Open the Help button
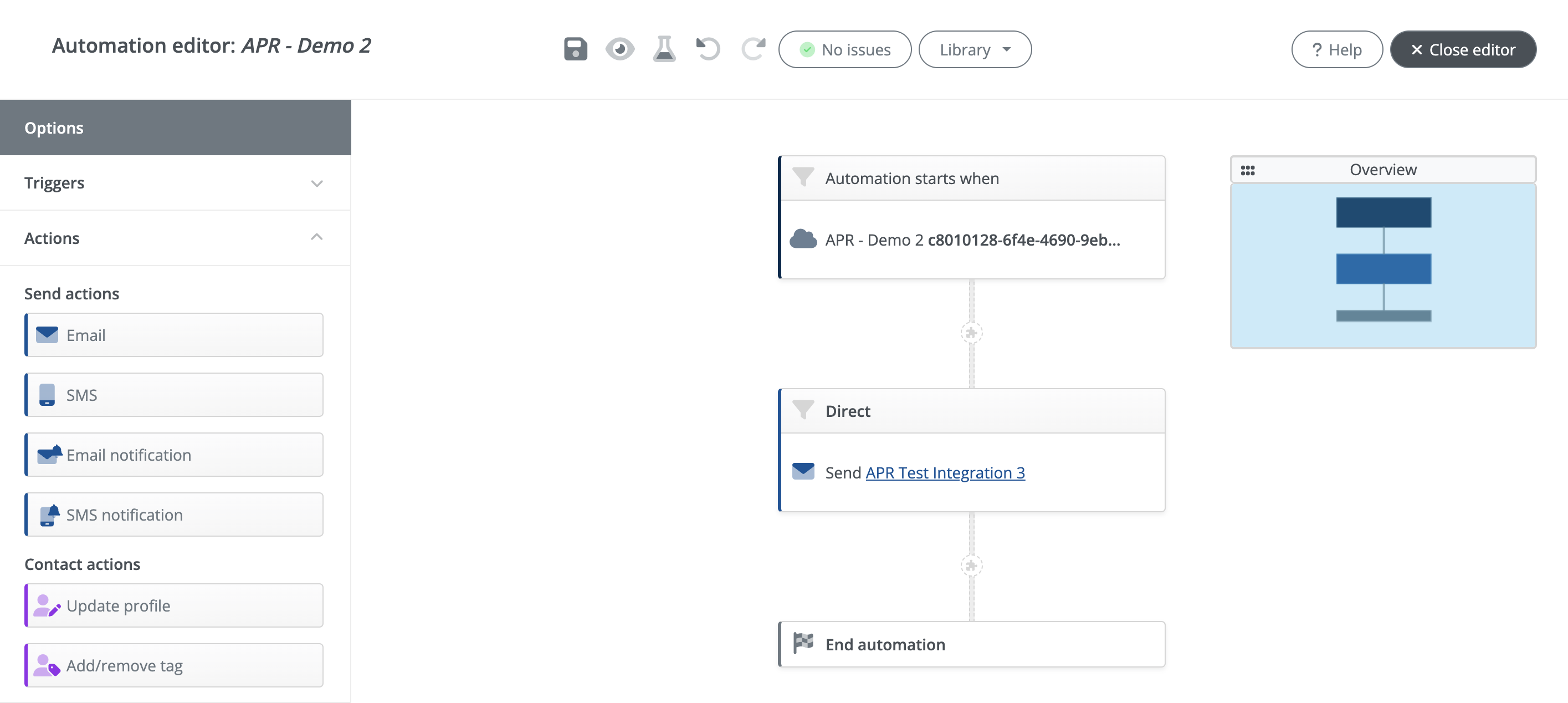 point(1337,49)
